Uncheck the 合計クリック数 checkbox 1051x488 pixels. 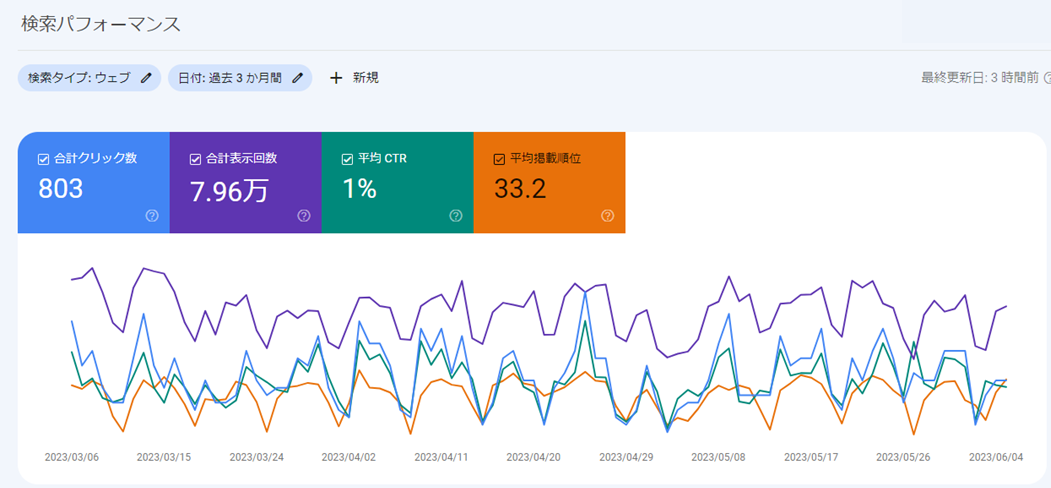(44, 160)
